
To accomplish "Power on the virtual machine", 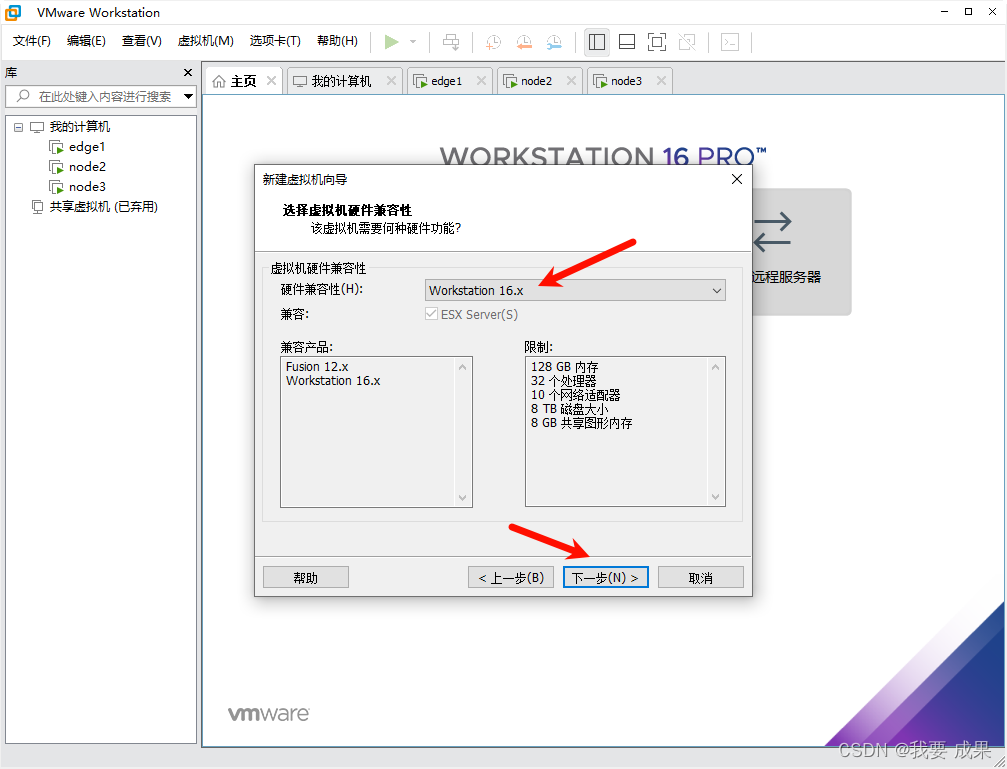I will pos(393,42).
